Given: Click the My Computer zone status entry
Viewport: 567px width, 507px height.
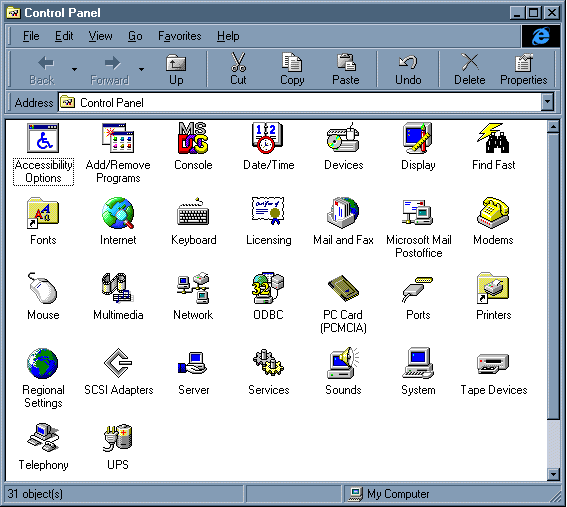Looking at the screenshot, I should coord(389,494).
